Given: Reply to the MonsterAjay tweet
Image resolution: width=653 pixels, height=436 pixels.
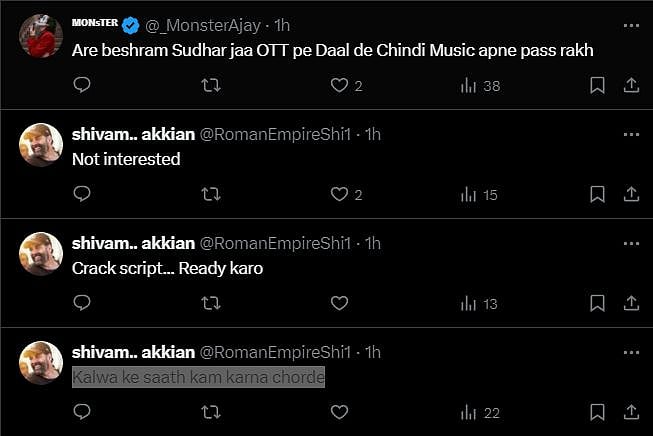Looking at the screenshot, I should point(82,86).
